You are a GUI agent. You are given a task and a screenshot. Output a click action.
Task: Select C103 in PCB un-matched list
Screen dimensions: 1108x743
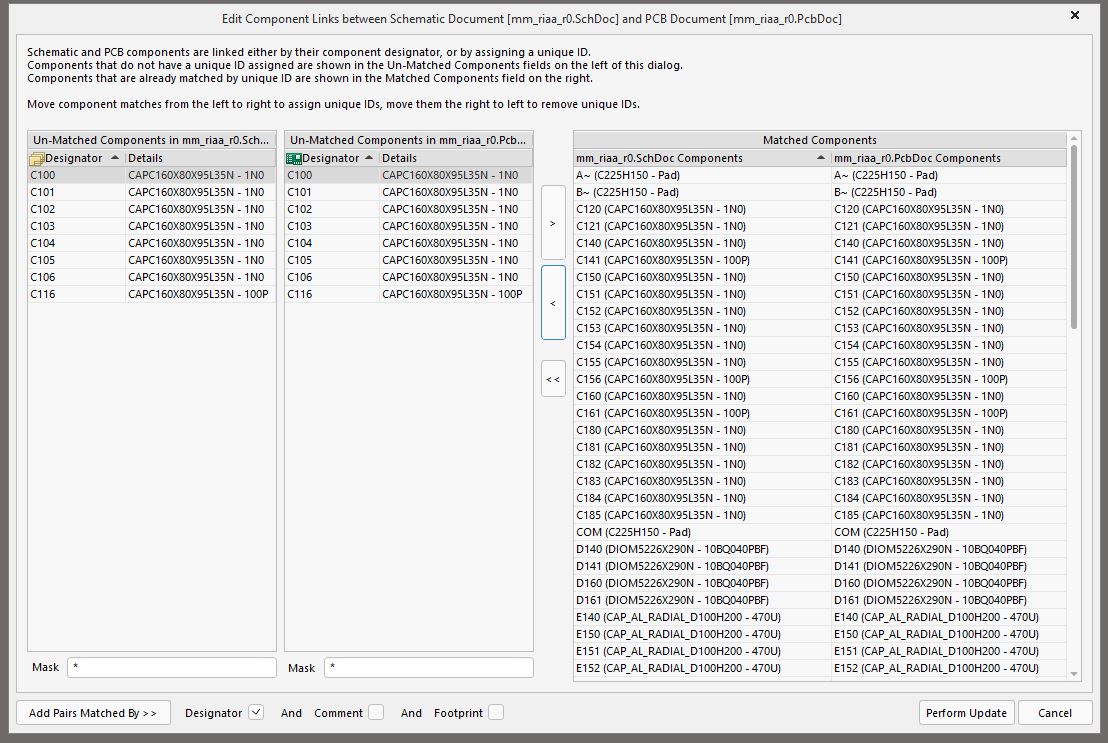coord(408,226)
